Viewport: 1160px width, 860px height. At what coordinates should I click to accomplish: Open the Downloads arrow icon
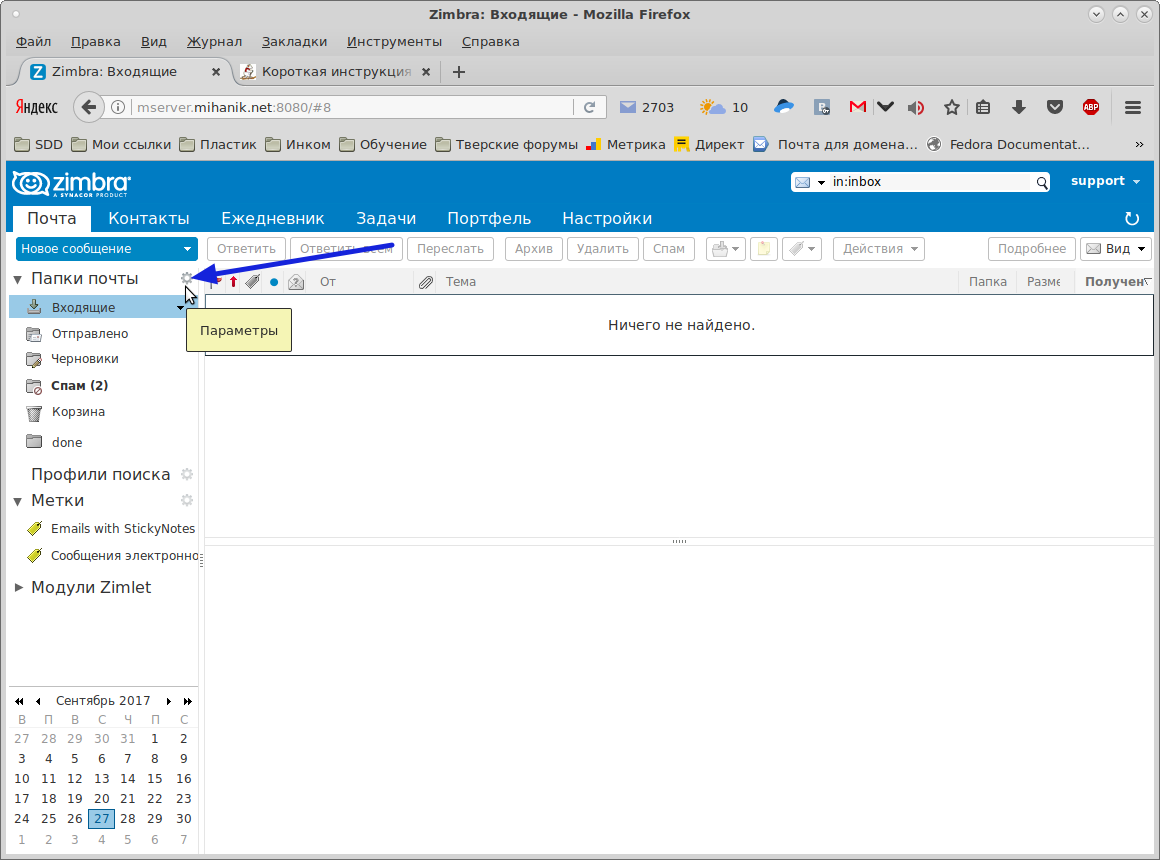(x=1019, y=107)
